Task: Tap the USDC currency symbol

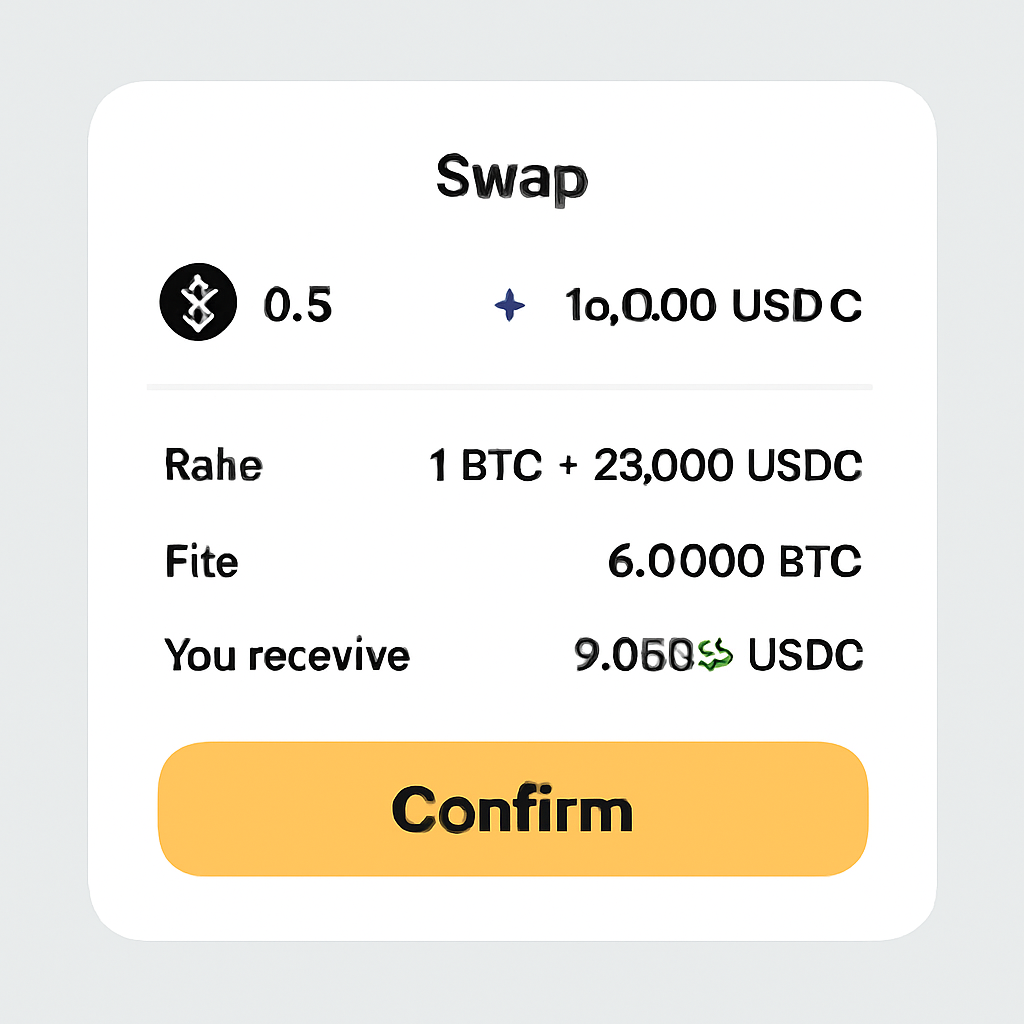Action: coord(800,305)
